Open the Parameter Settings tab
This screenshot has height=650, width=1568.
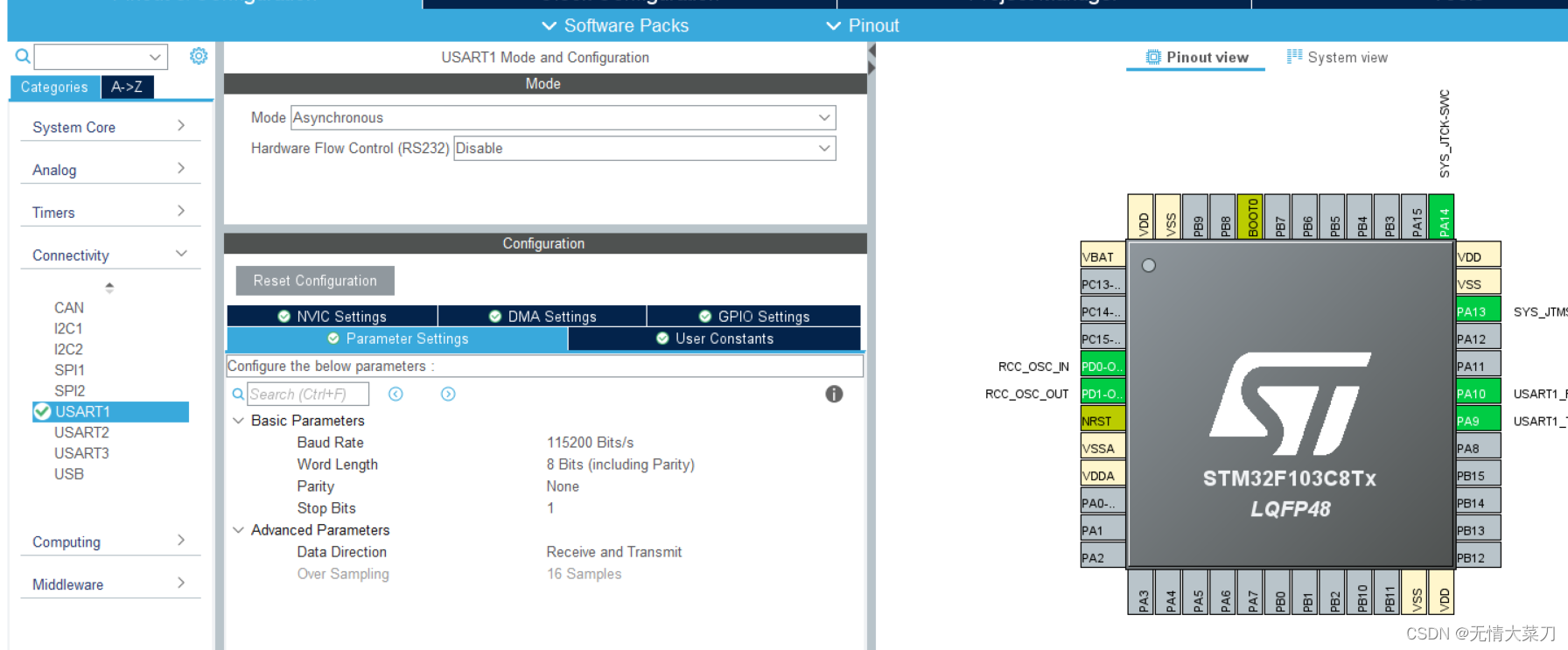coord(397,339)
